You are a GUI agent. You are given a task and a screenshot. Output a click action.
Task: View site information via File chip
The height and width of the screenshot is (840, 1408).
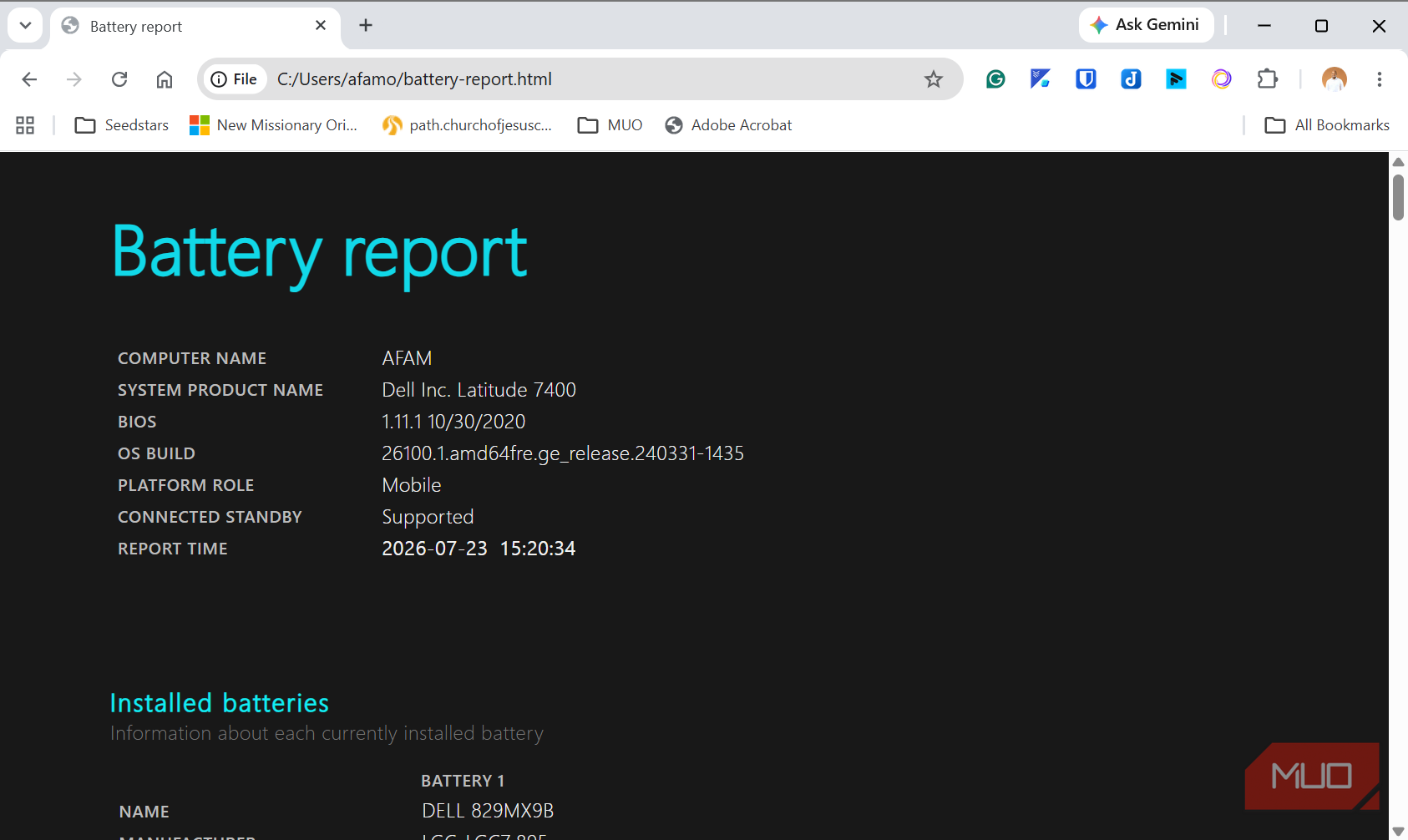pyautogui.click(x=235, y=79)
